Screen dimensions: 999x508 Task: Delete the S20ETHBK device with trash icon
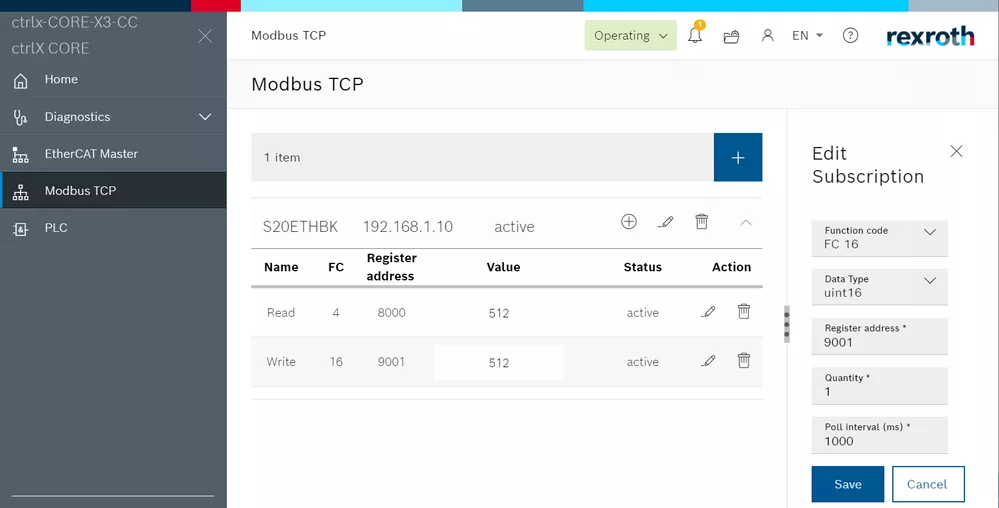702,222
